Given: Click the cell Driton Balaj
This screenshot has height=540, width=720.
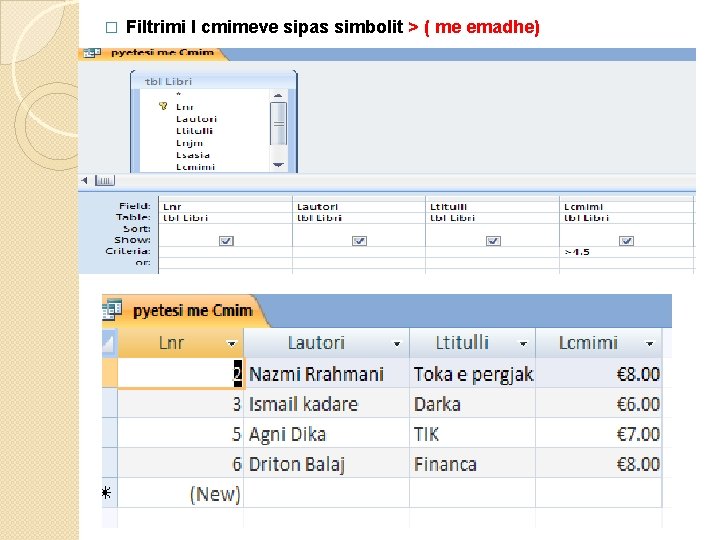Looking at the screenshot, I should 326,463.
